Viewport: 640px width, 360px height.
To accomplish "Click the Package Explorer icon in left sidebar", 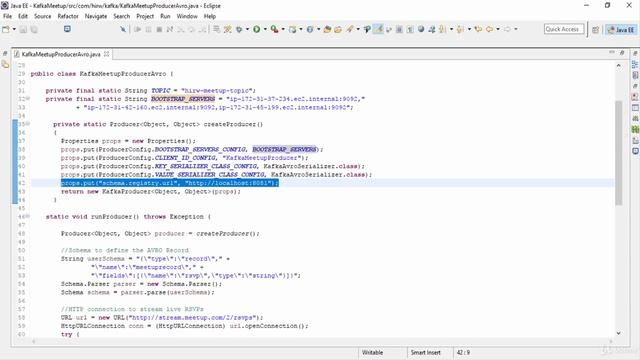I will 5,64.
